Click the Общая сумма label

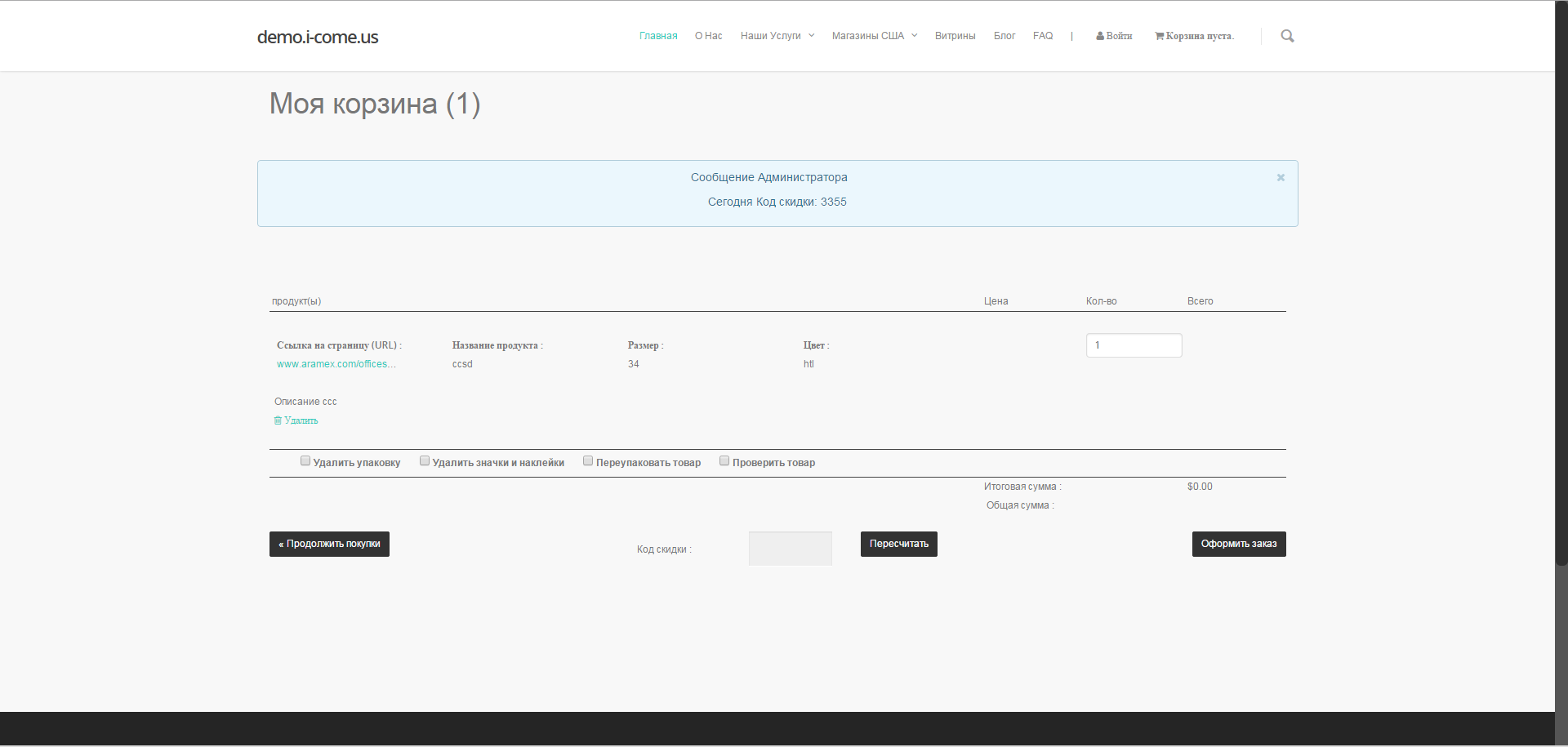[1020, 505]
